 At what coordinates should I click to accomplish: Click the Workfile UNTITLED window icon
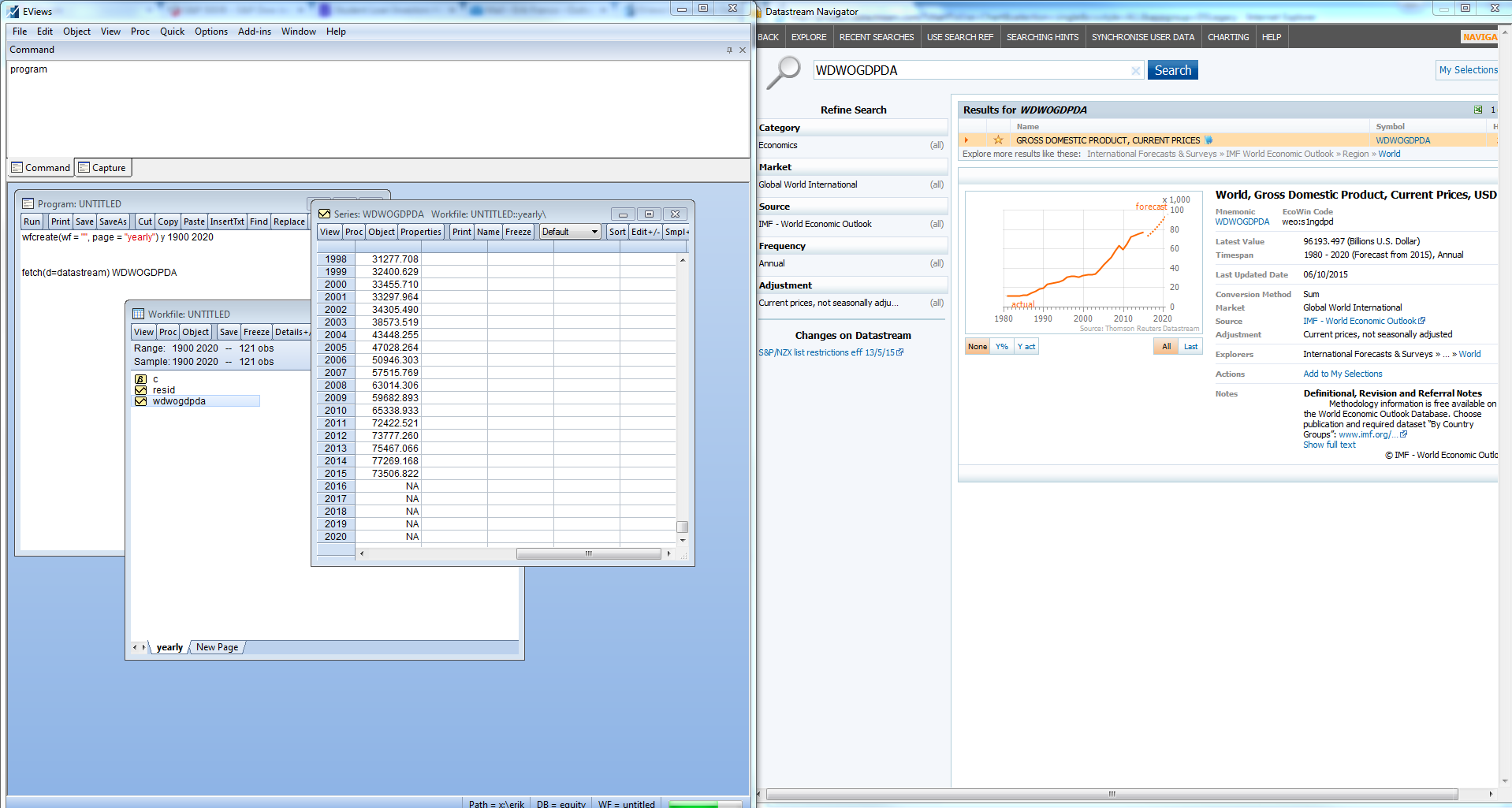(x=139, y=314)
